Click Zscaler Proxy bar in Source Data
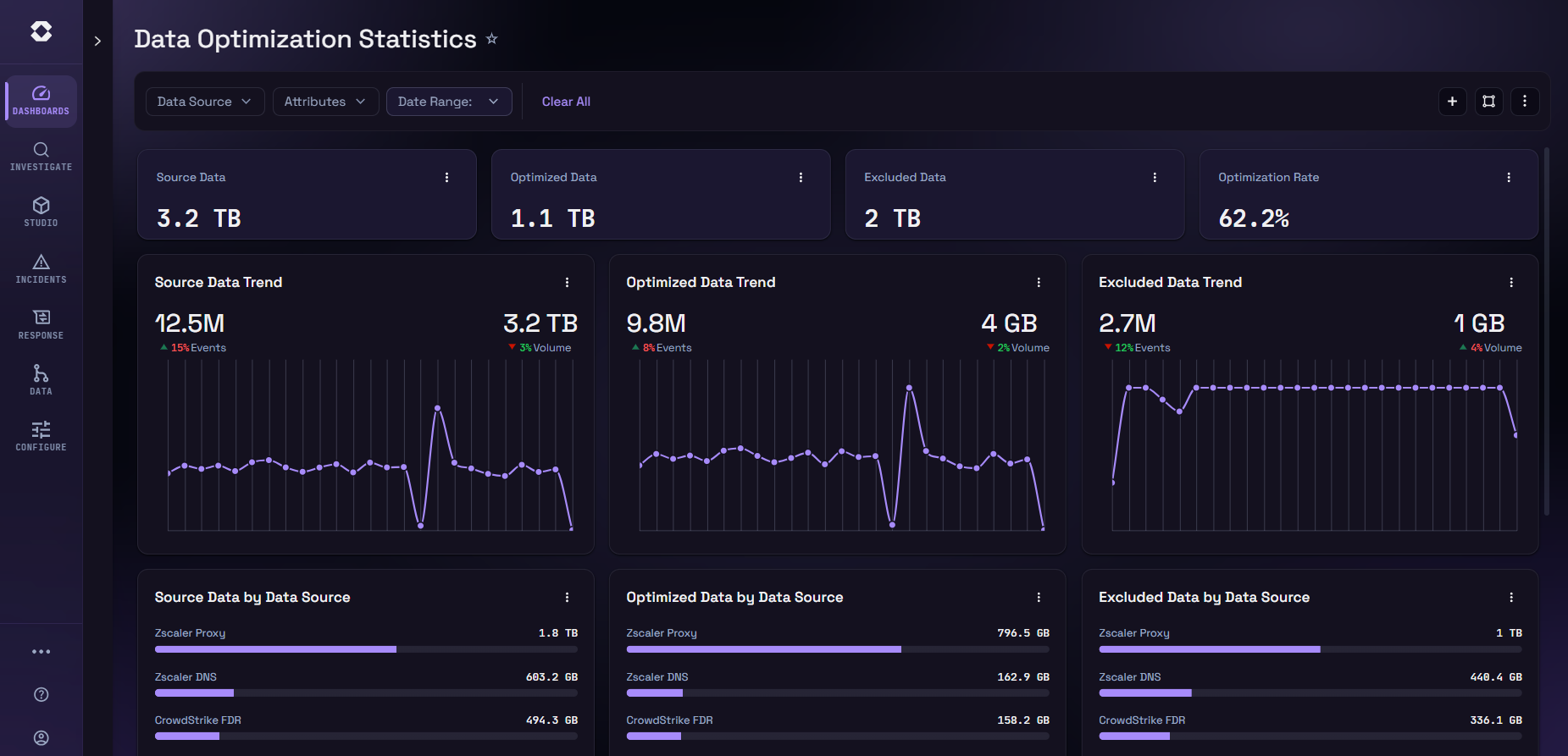This screenshot has height=756, width=1568. (366, 649)
